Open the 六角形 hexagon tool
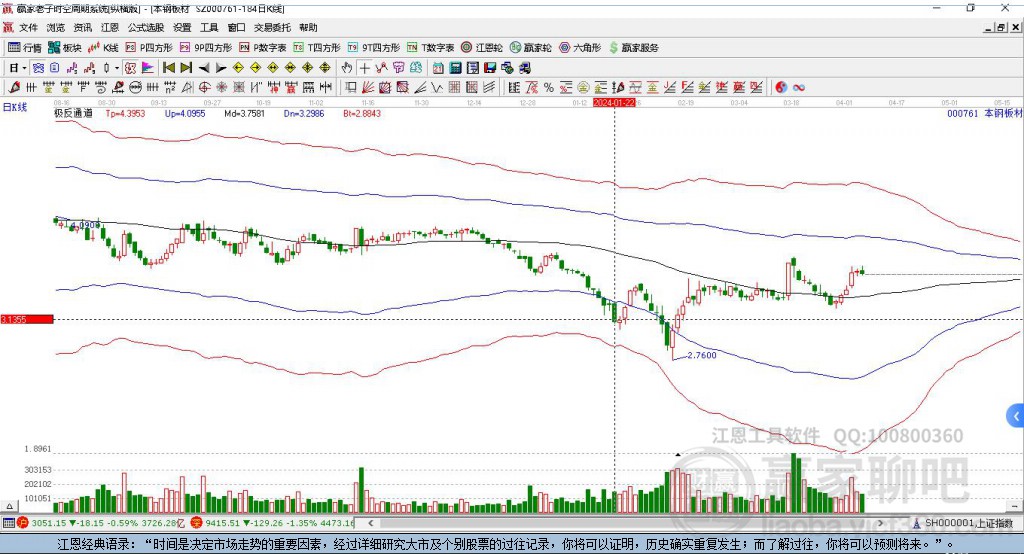The height and width of the screenshot is (554, 1024). click(x=580, y=48)
